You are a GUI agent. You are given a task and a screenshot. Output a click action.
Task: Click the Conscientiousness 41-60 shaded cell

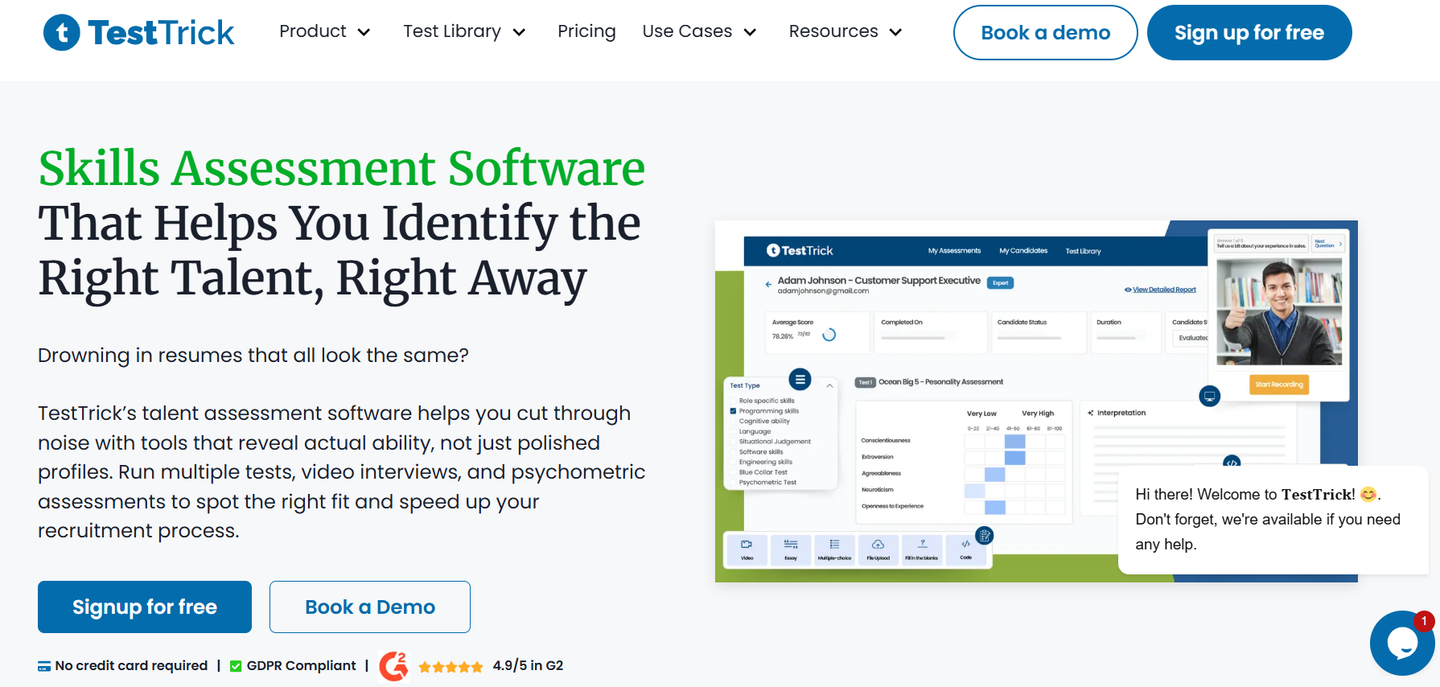point(1015,441)
